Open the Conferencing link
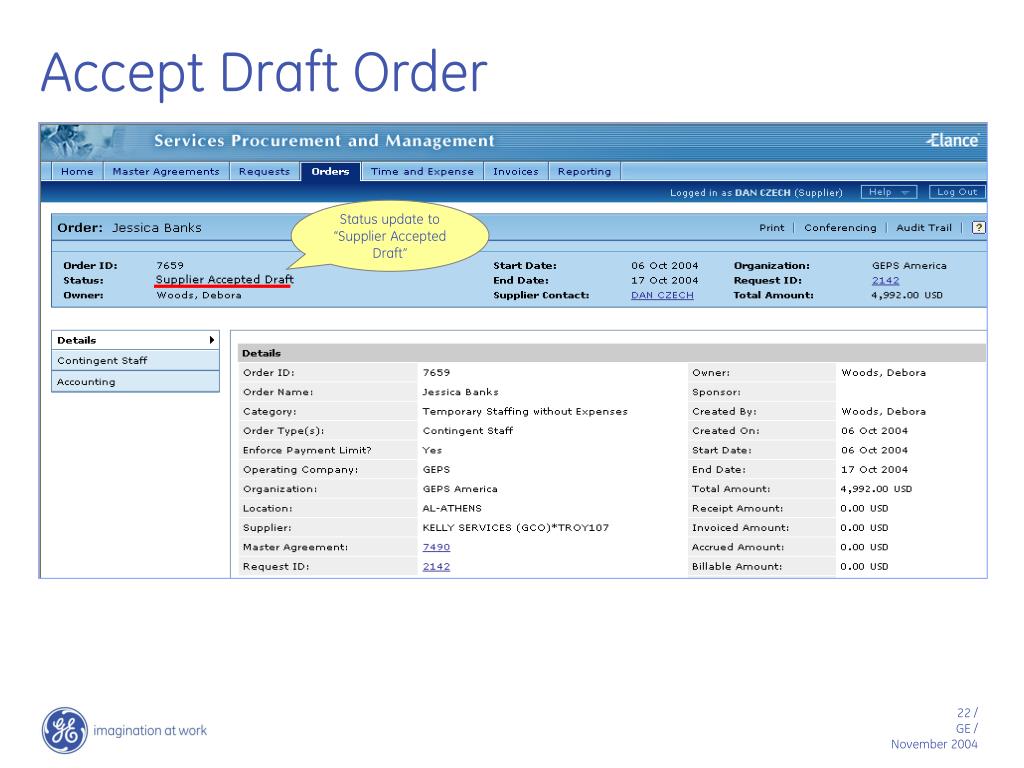1024x768 pixels. click(x=841, y=227)
